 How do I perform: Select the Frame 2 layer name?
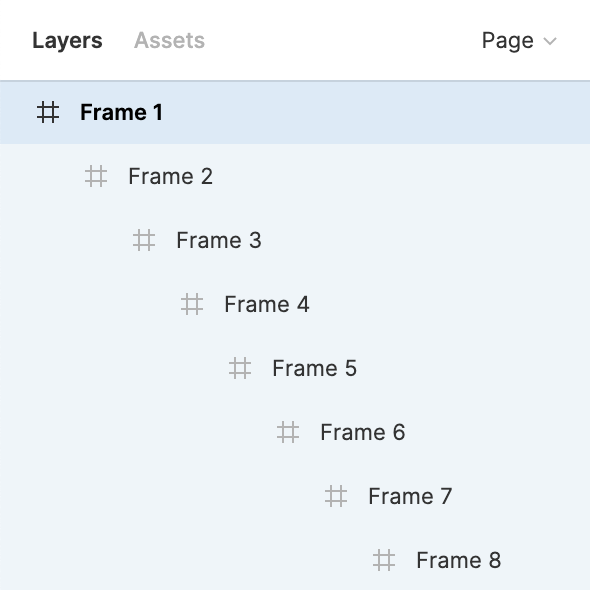[x=170, y=176]
